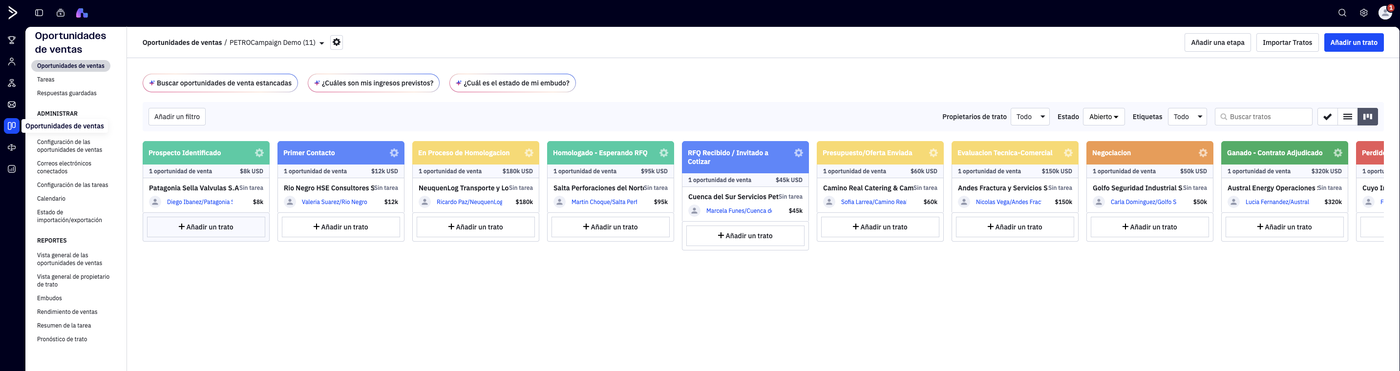This screenshot has width=1400, height=371.
Task: Click contact avatar icon beside Diego Ibanez
Action: click(155, 202)
